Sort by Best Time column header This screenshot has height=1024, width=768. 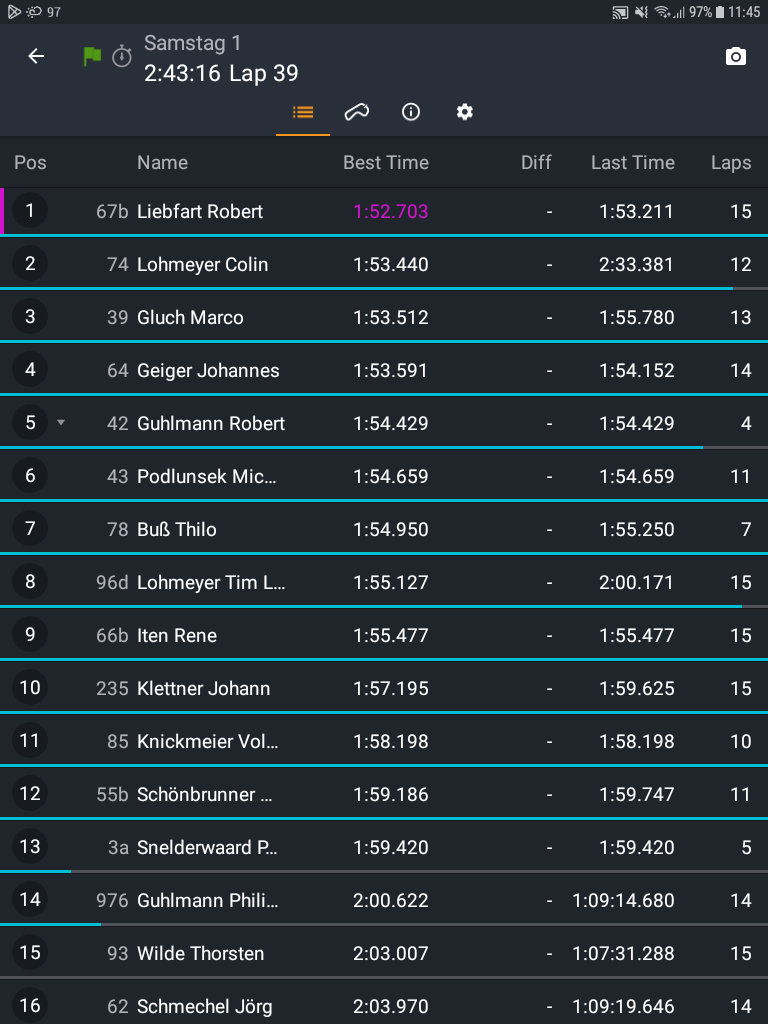(x=385, y=163)
